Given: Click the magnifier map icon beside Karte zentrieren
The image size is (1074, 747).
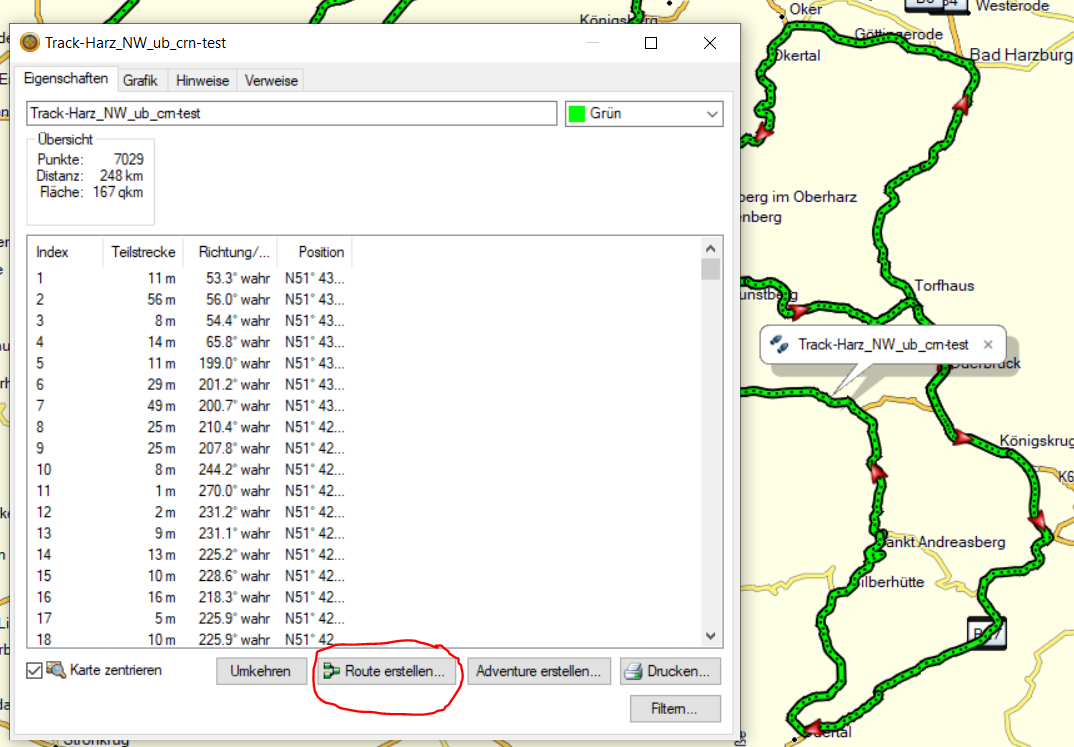Looking at the screenshot, I should 56,670.
